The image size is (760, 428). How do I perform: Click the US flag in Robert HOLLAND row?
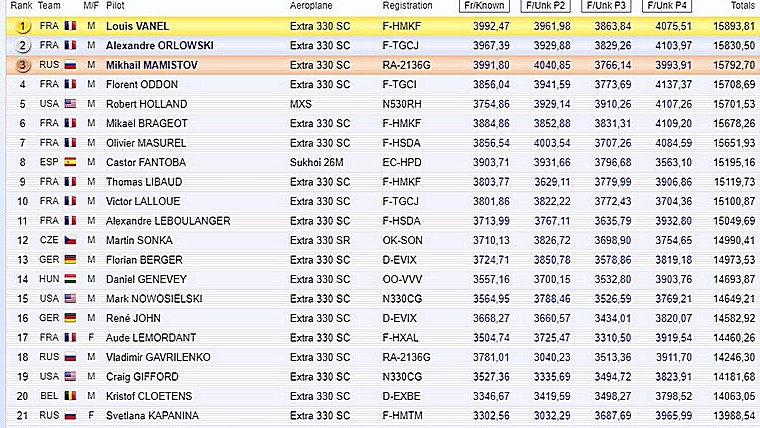pyautogui.click(x=70, y=103)
